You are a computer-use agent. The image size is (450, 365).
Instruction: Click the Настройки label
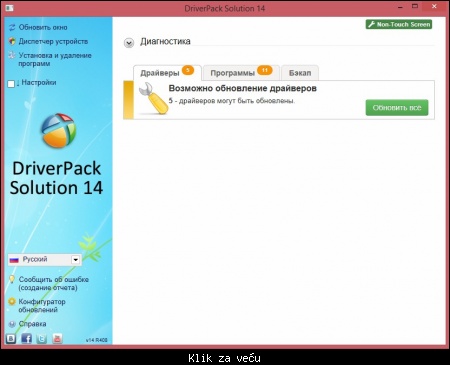point(39,82)
